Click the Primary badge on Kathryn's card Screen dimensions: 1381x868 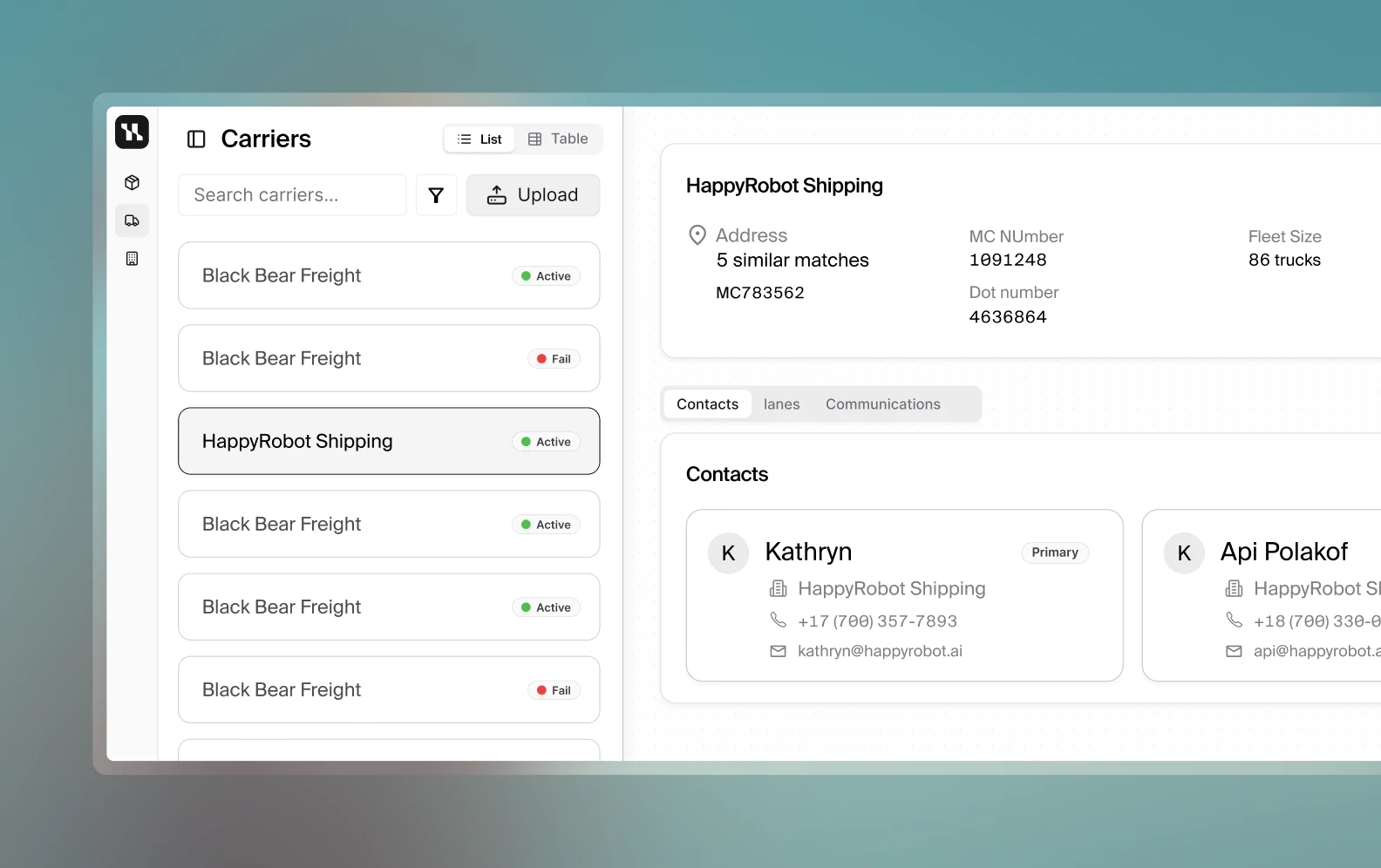coord(1055,553)
